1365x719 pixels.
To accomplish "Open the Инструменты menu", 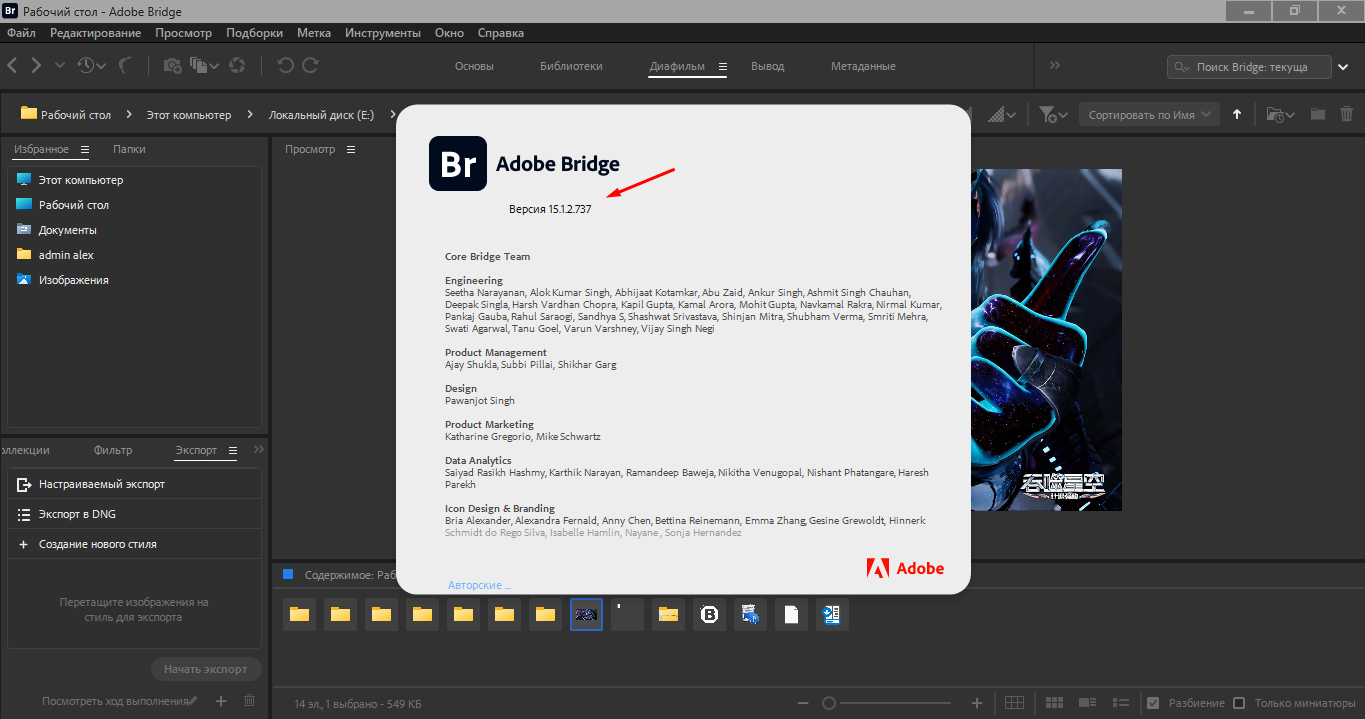I will [382, 33].
